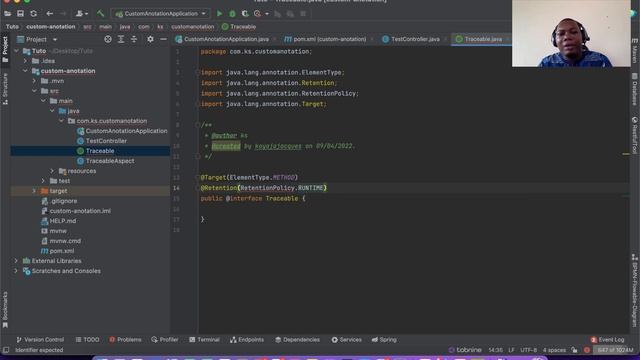Collapse all items in Project panel
The height and width of the screenshot is (360, 640).
click(134, 39)
